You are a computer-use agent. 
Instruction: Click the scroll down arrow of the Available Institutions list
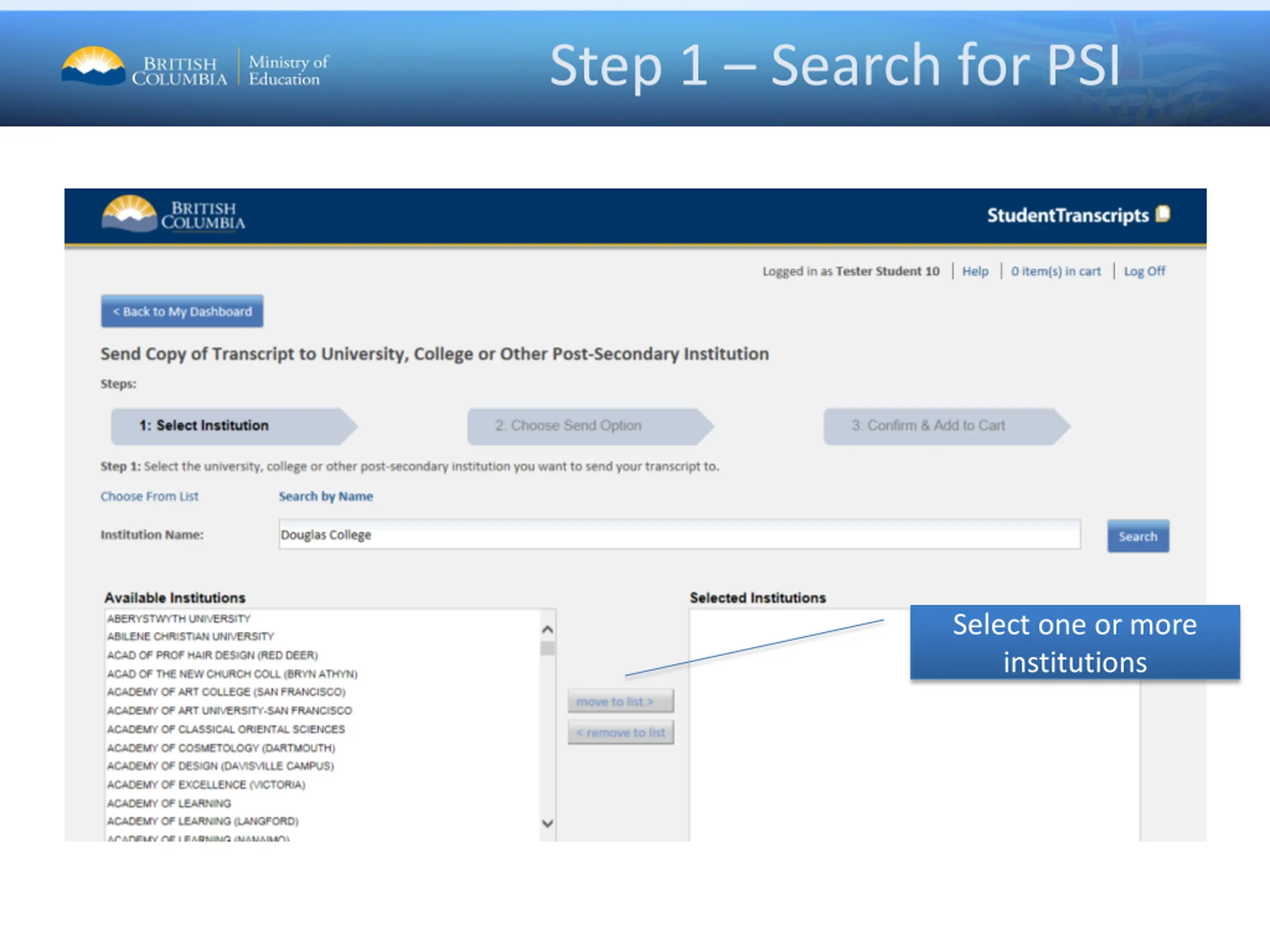(547, 823)
